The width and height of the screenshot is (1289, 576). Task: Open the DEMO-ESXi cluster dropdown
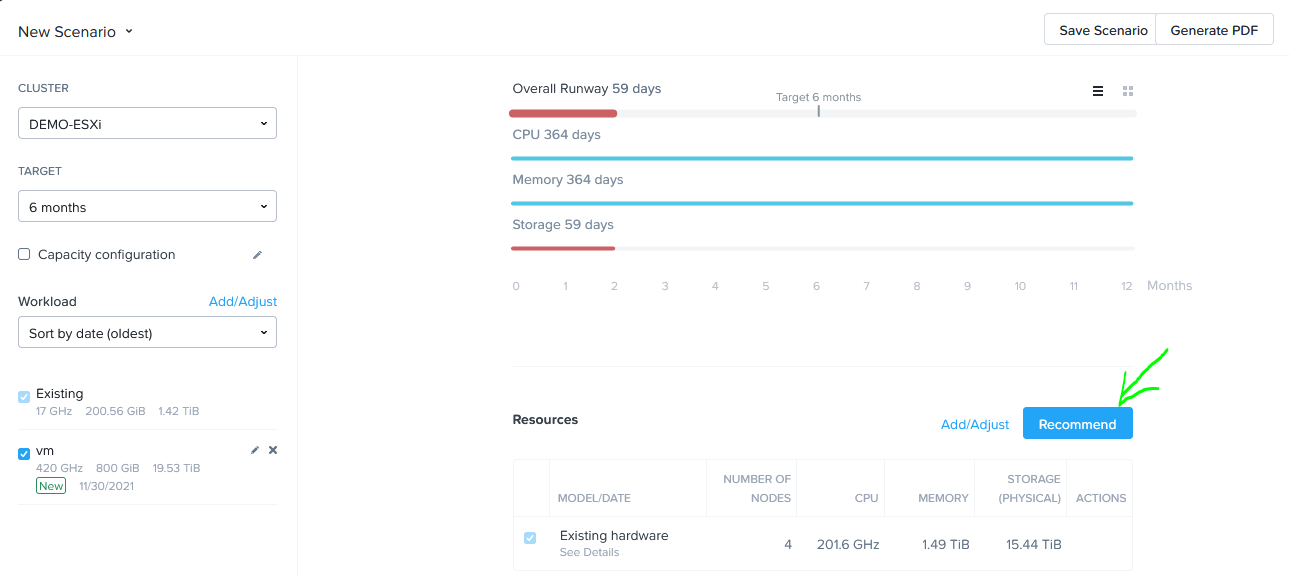pos(147,124)
